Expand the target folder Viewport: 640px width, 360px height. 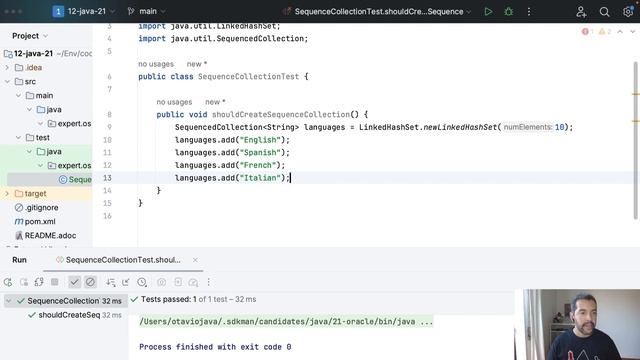7,193
